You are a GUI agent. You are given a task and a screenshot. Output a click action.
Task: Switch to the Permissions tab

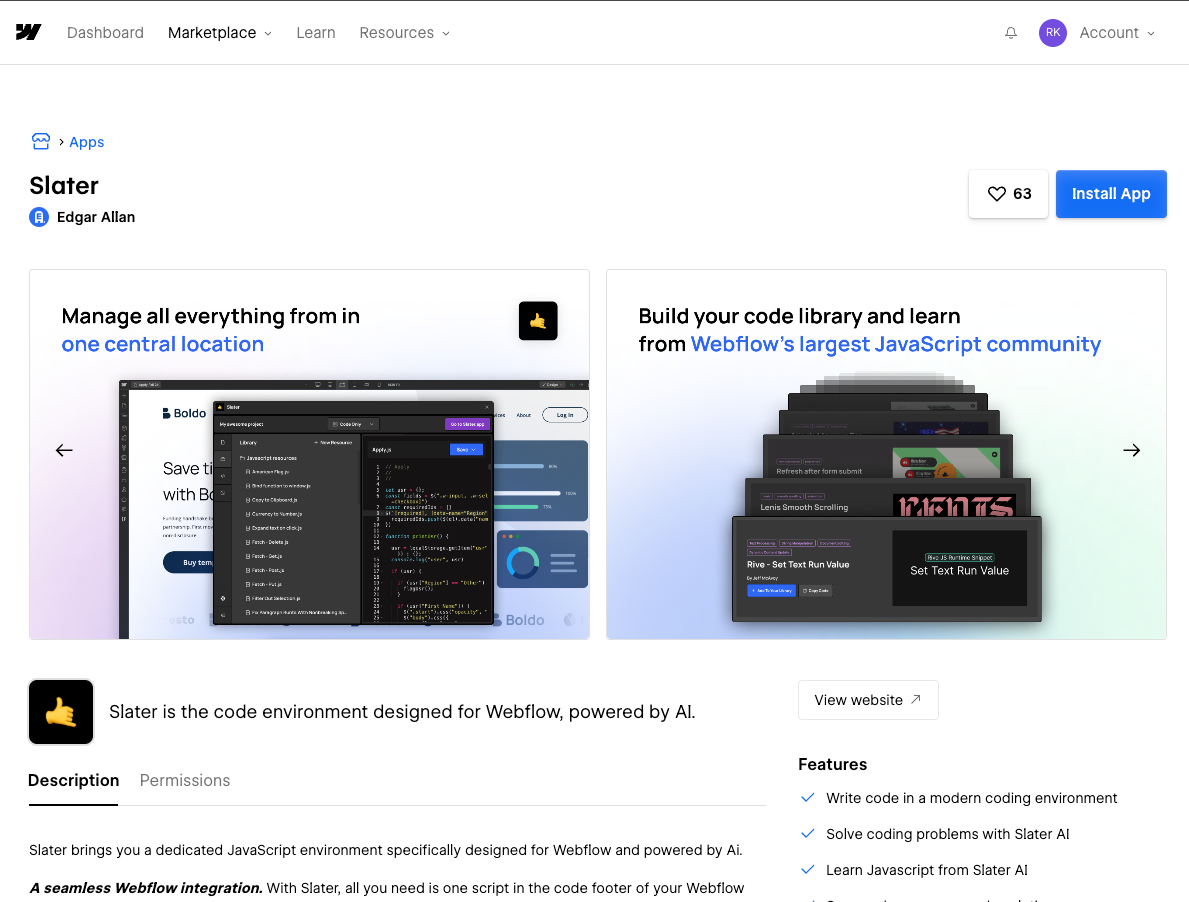(185, 781)
